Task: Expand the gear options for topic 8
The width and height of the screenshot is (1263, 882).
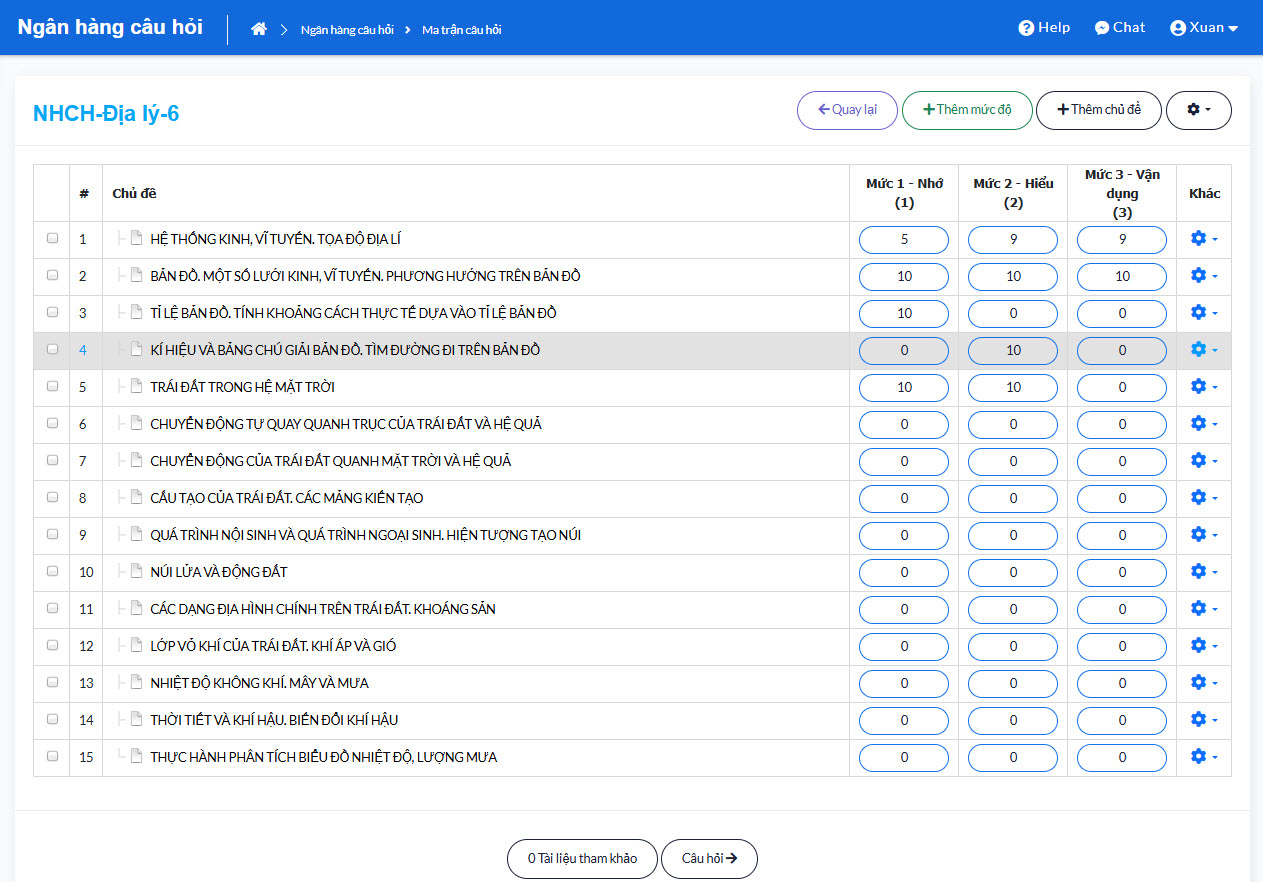Action: 1204,498
